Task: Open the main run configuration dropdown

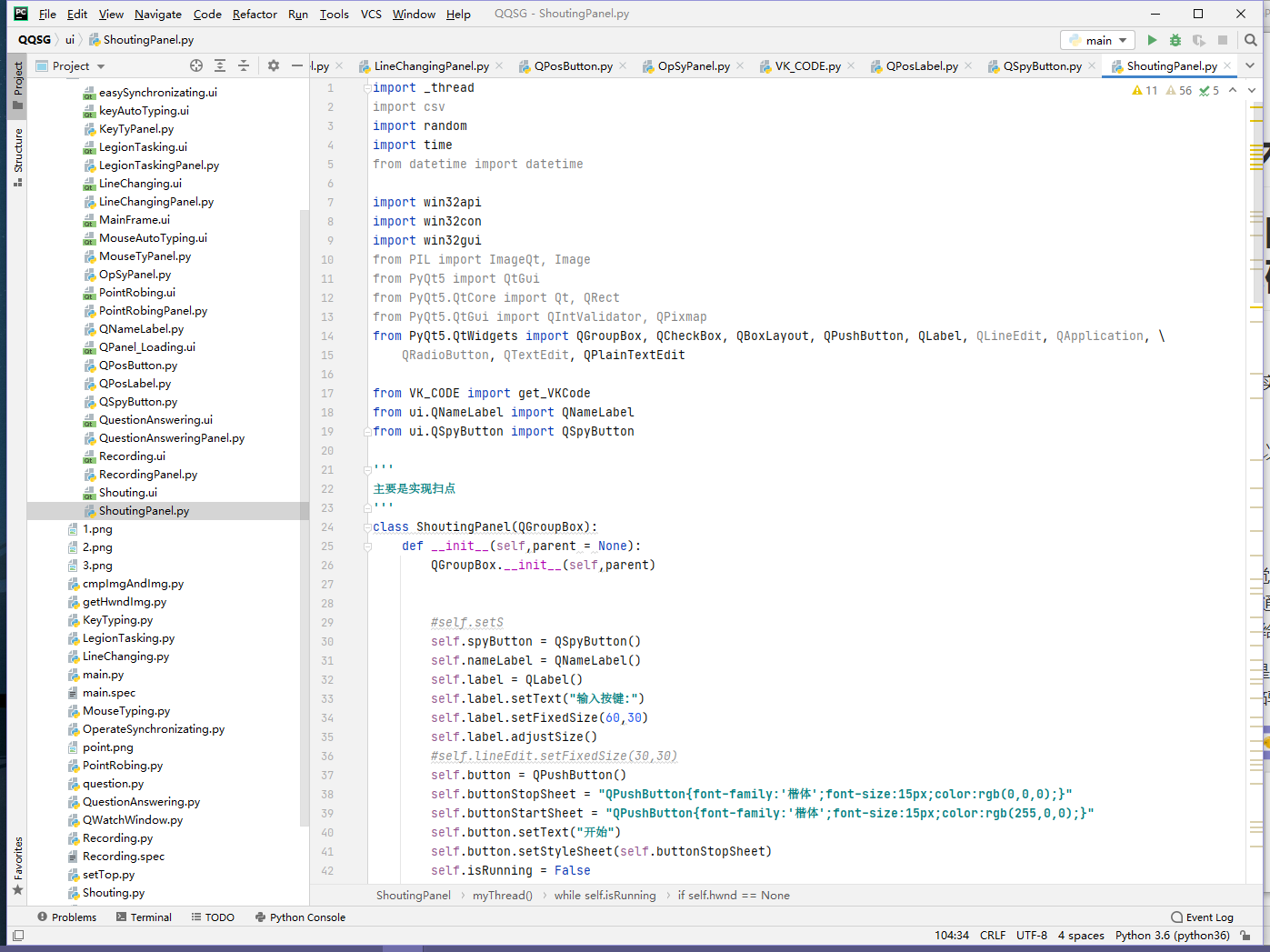Action: (1097, 40)
